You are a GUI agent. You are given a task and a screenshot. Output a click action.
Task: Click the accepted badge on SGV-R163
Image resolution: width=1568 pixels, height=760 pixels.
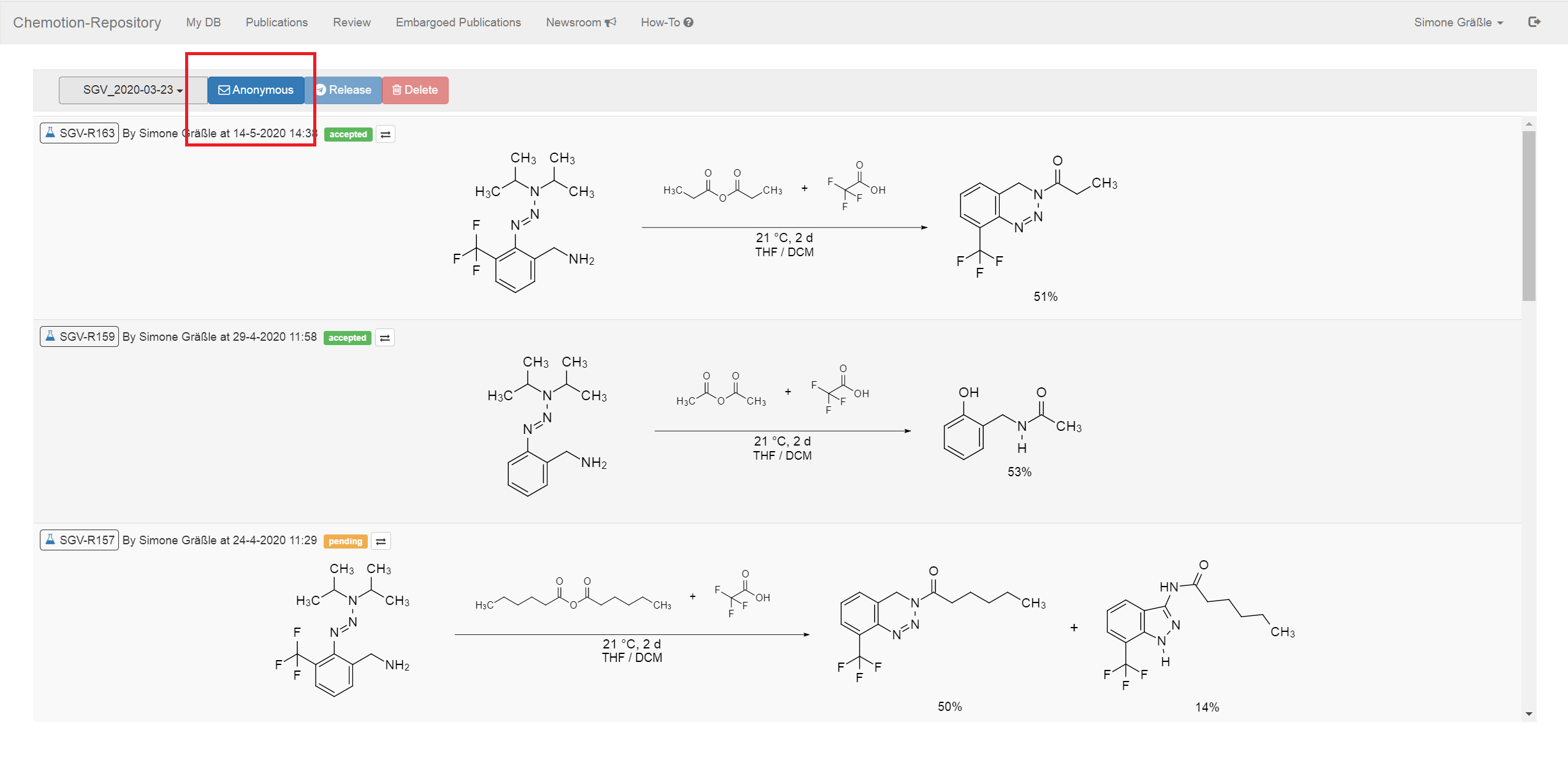click(348, 134)
